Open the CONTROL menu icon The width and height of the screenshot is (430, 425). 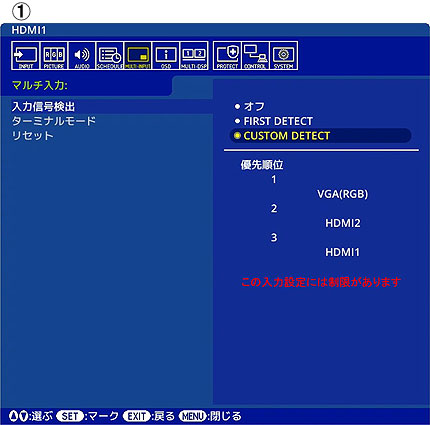[255, 56]
